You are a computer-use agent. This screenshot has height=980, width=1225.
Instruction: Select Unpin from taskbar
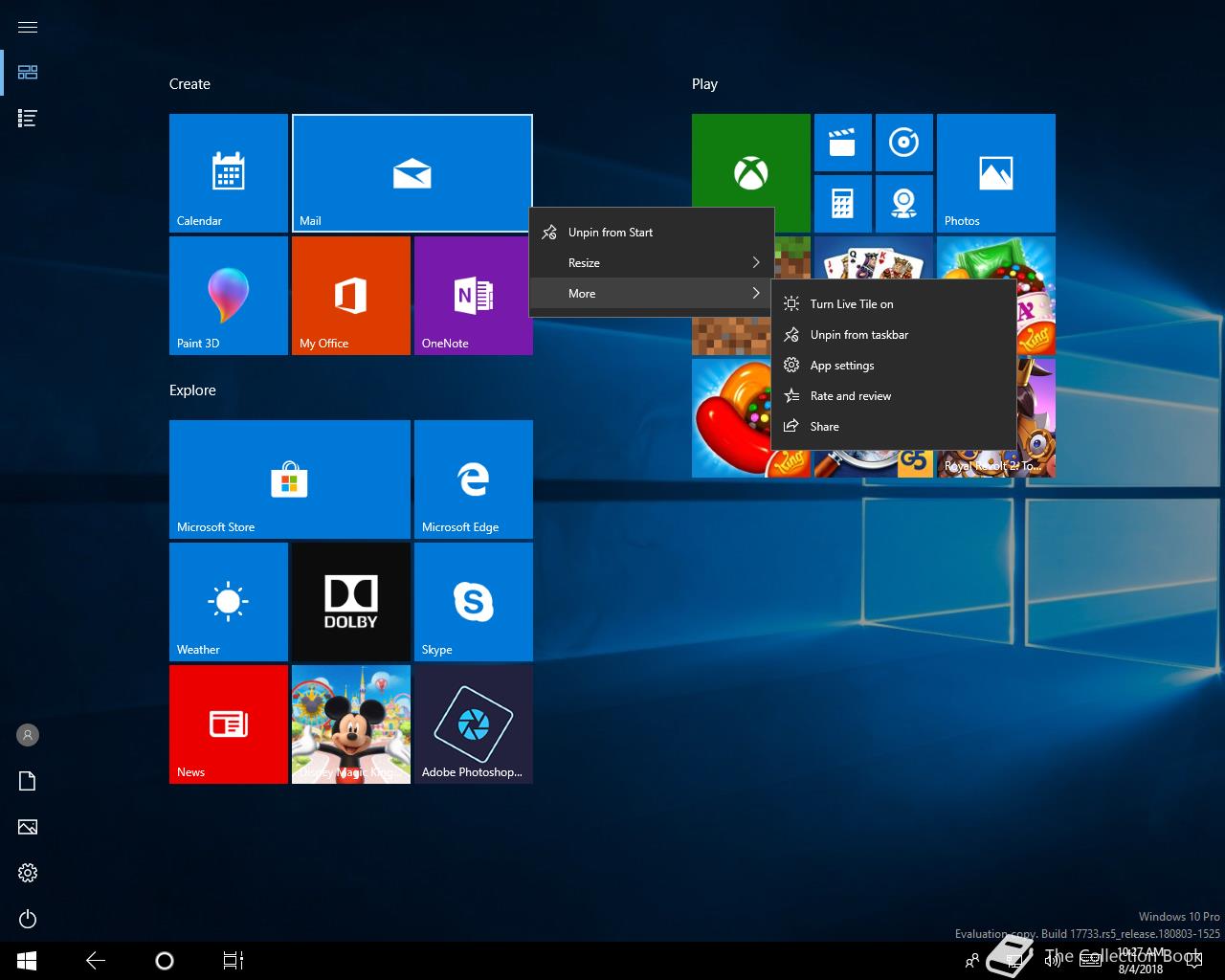[x=894, y=335]
